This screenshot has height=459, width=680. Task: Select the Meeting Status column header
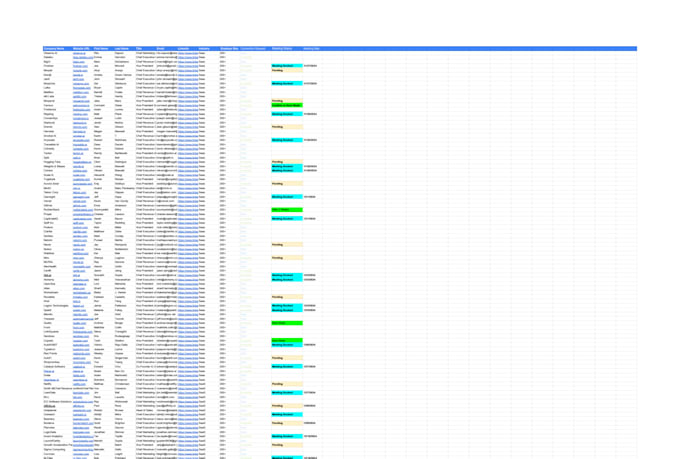(287, 49)
